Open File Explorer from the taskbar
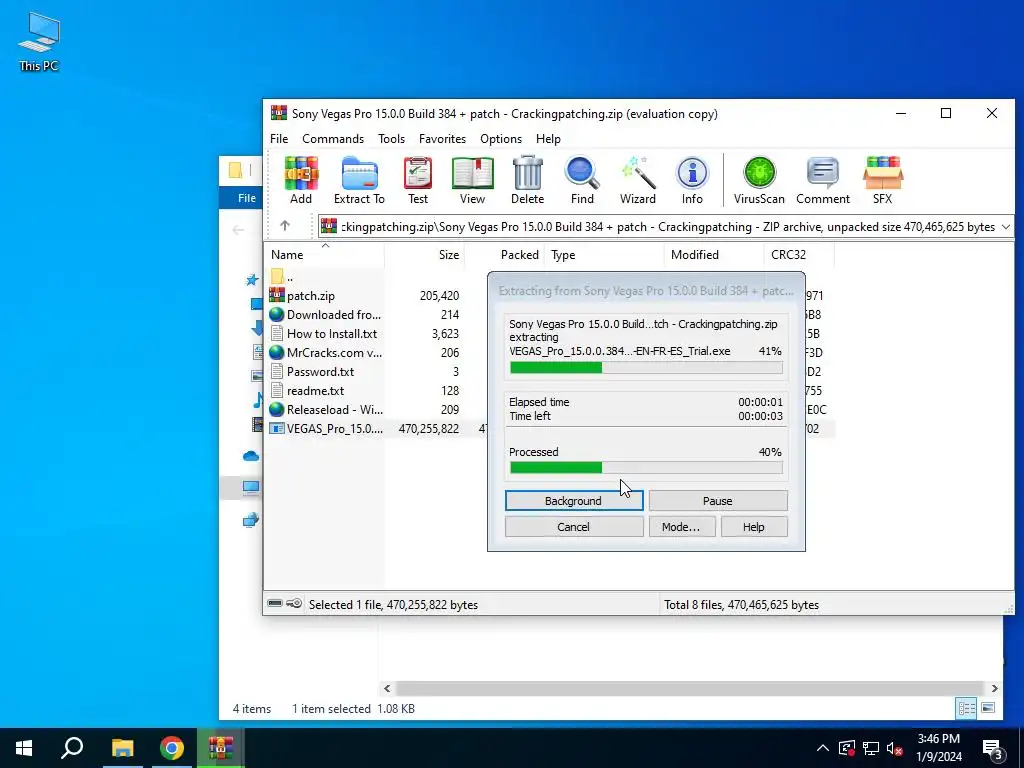The height and width of the screenshot is (768, 1024). pyautogui.click(x=122, y=748)
